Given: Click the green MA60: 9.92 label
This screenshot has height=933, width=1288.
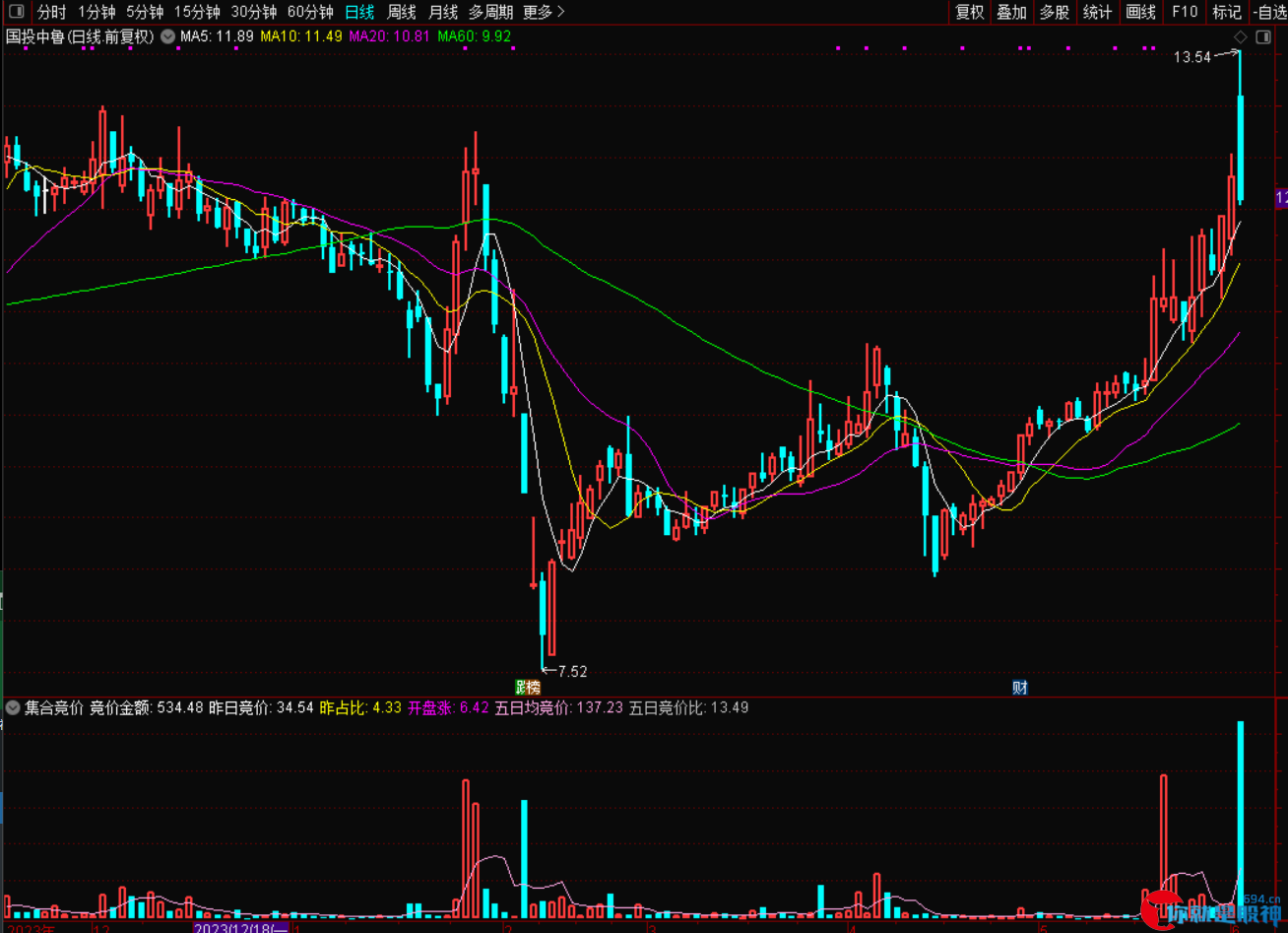Looking at the screenshot, I should [474, 36].
